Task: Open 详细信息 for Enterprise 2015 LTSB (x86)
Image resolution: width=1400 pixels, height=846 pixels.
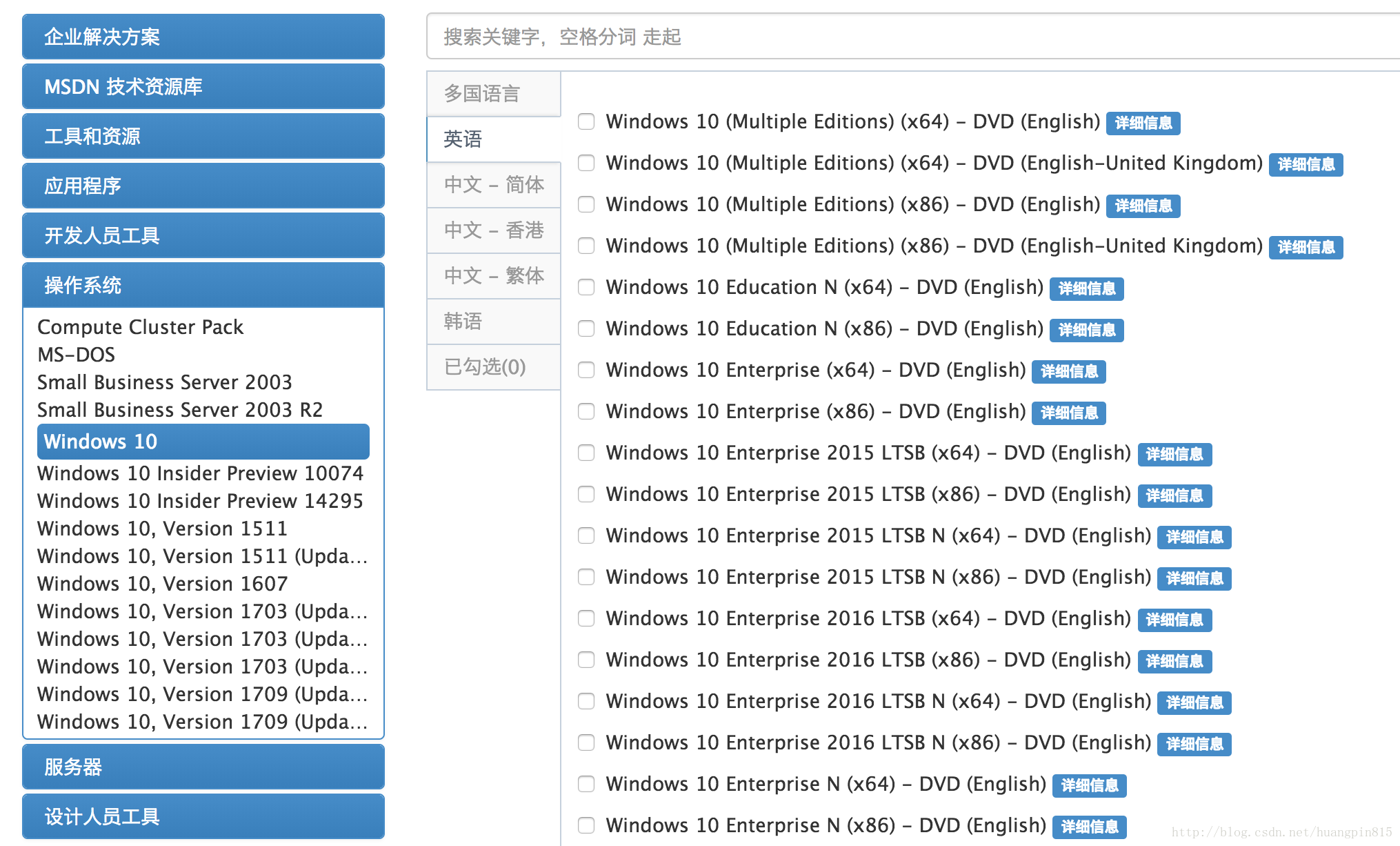Action: point(1174,495)
